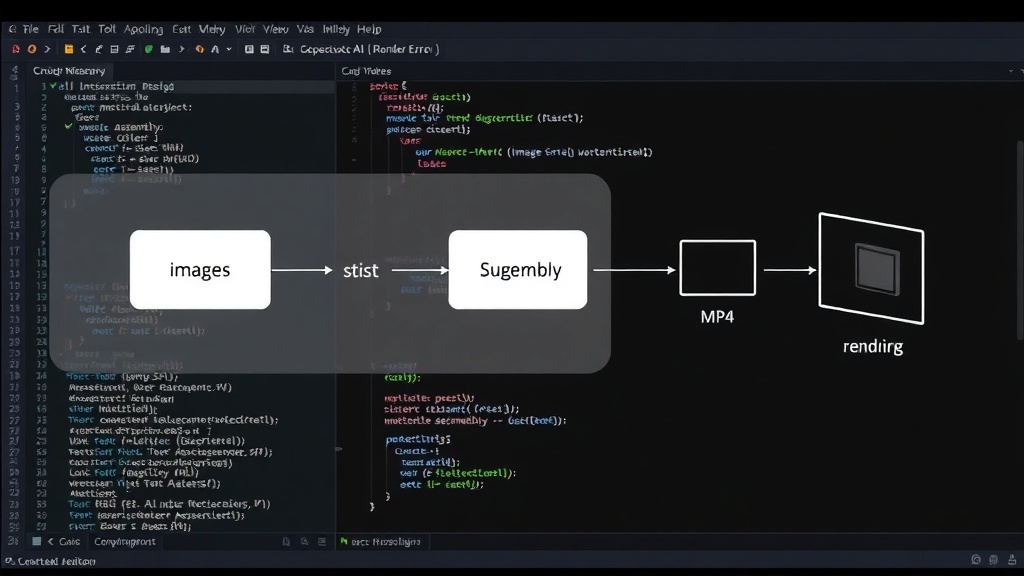Click the bookmark icon in bottom panel bar
The height and width of the screenshot is (576, 1024).
click(x=286, y=541)
